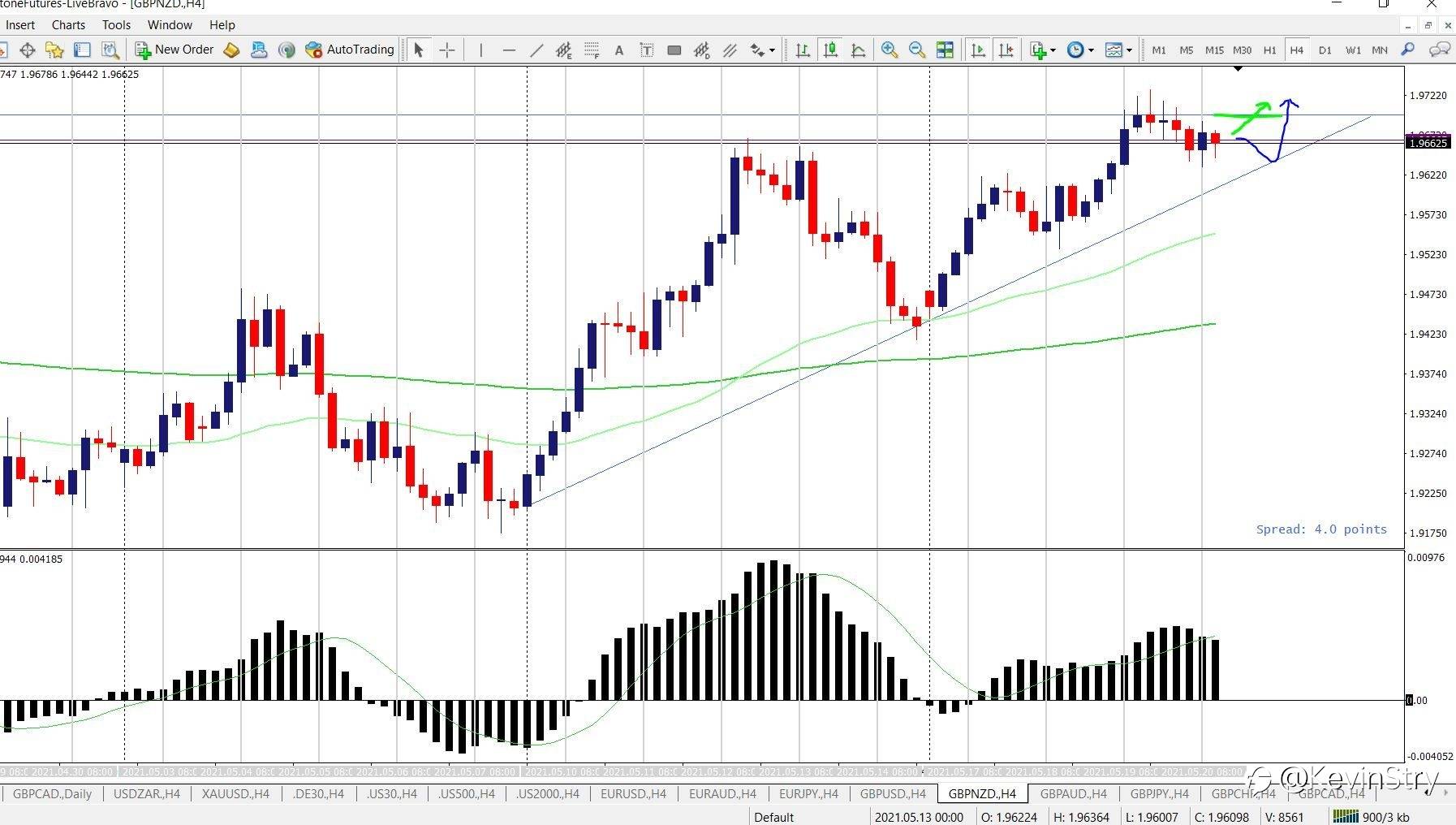Switch to line chart mode
Screen dimensions: 1456x825
pos(858,50)
